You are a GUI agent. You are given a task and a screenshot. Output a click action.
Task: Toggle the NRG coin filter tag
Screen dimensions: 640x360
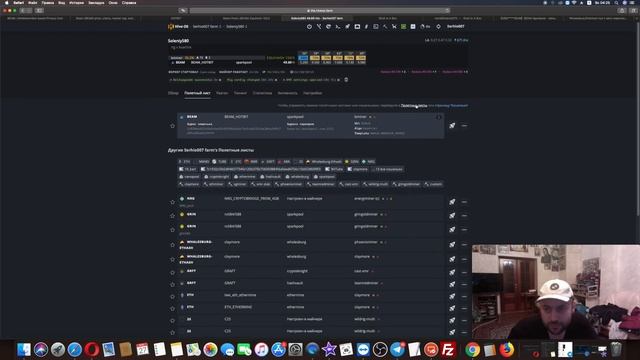pos(369,162)
